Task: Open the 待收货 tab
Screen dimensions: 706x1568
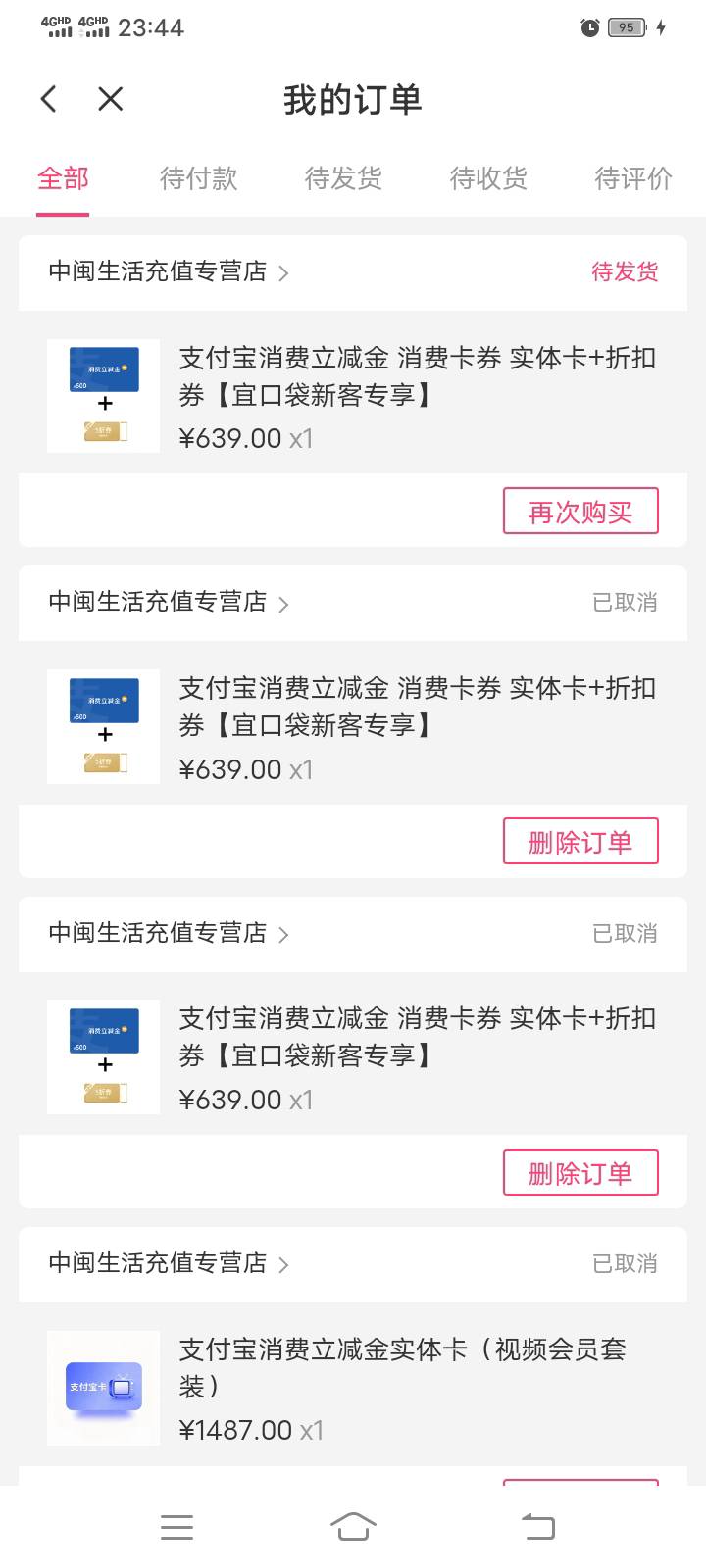Action: click(x=488, y=178)
